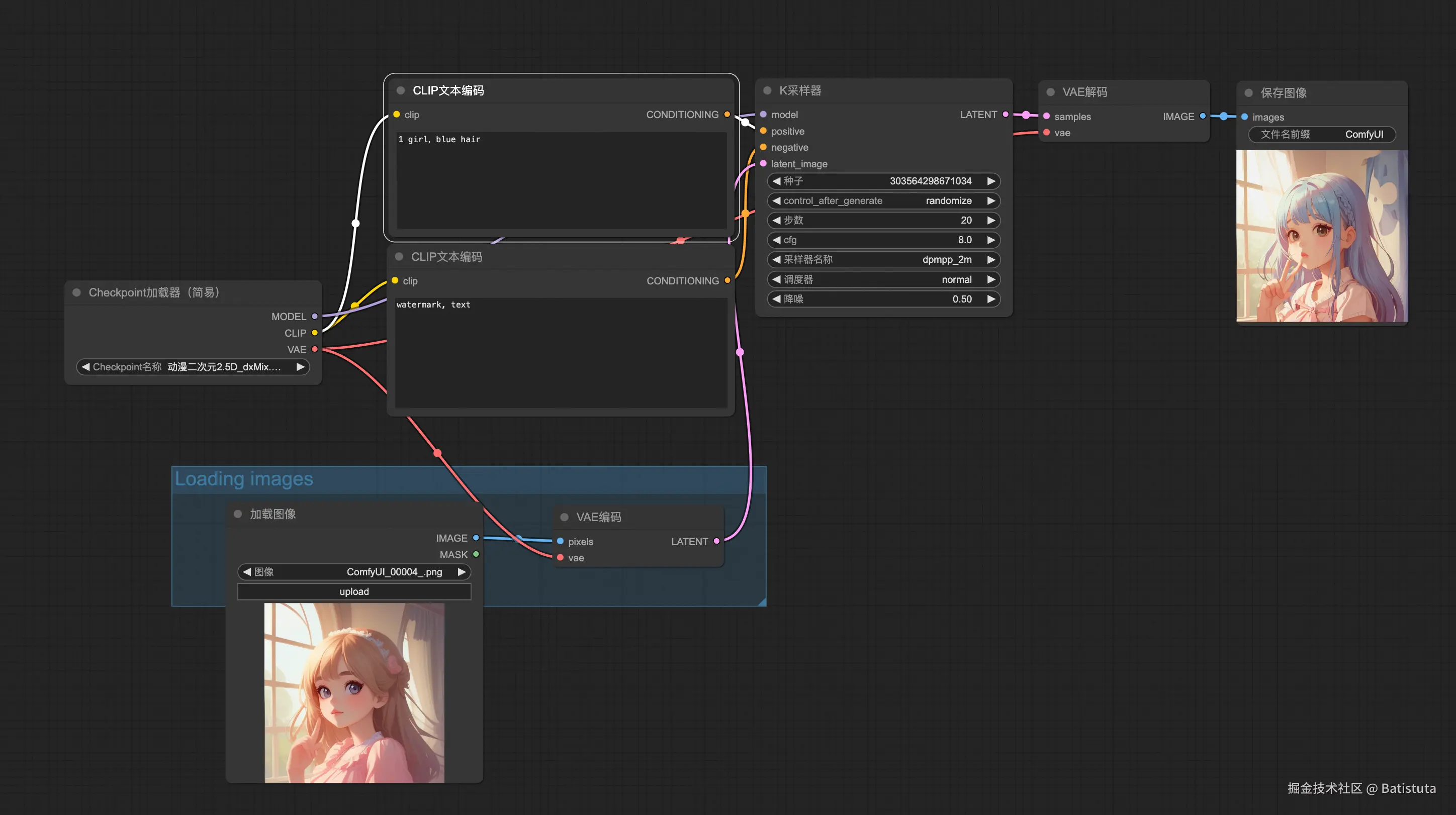The height and width of the screenshot is (815, 1456).
Task: Collapse the VAE解码 node via its title dot
Action: pyautogui.click(x=1050, y=92)
